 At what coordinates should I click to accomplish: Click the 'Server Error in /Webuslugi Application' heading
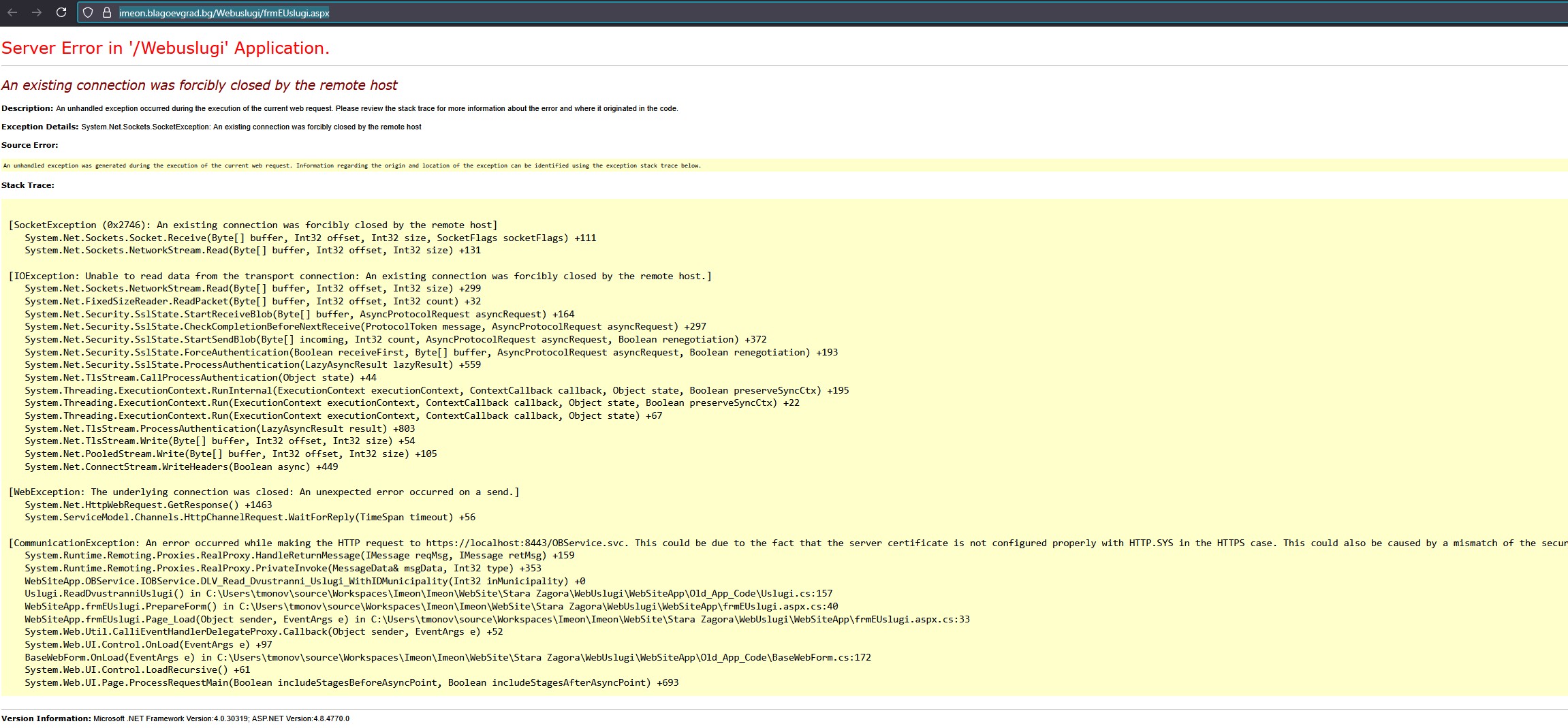click(x=166, y=48)
